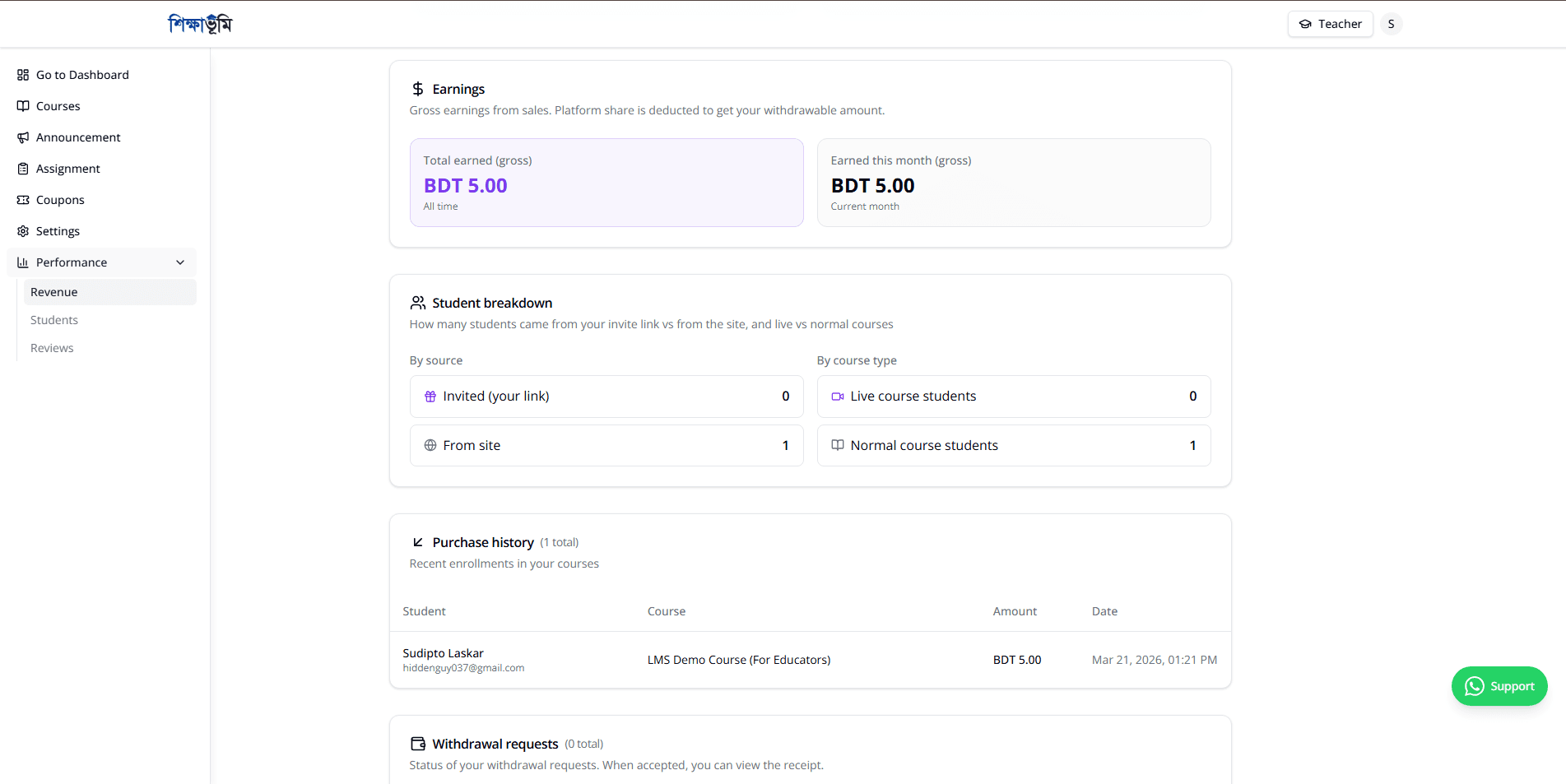This screenshot has width=1566, height=784.
Task: Click the Earned this month (gross) card
Action: pyautogui.click(x=1014, y=183)
